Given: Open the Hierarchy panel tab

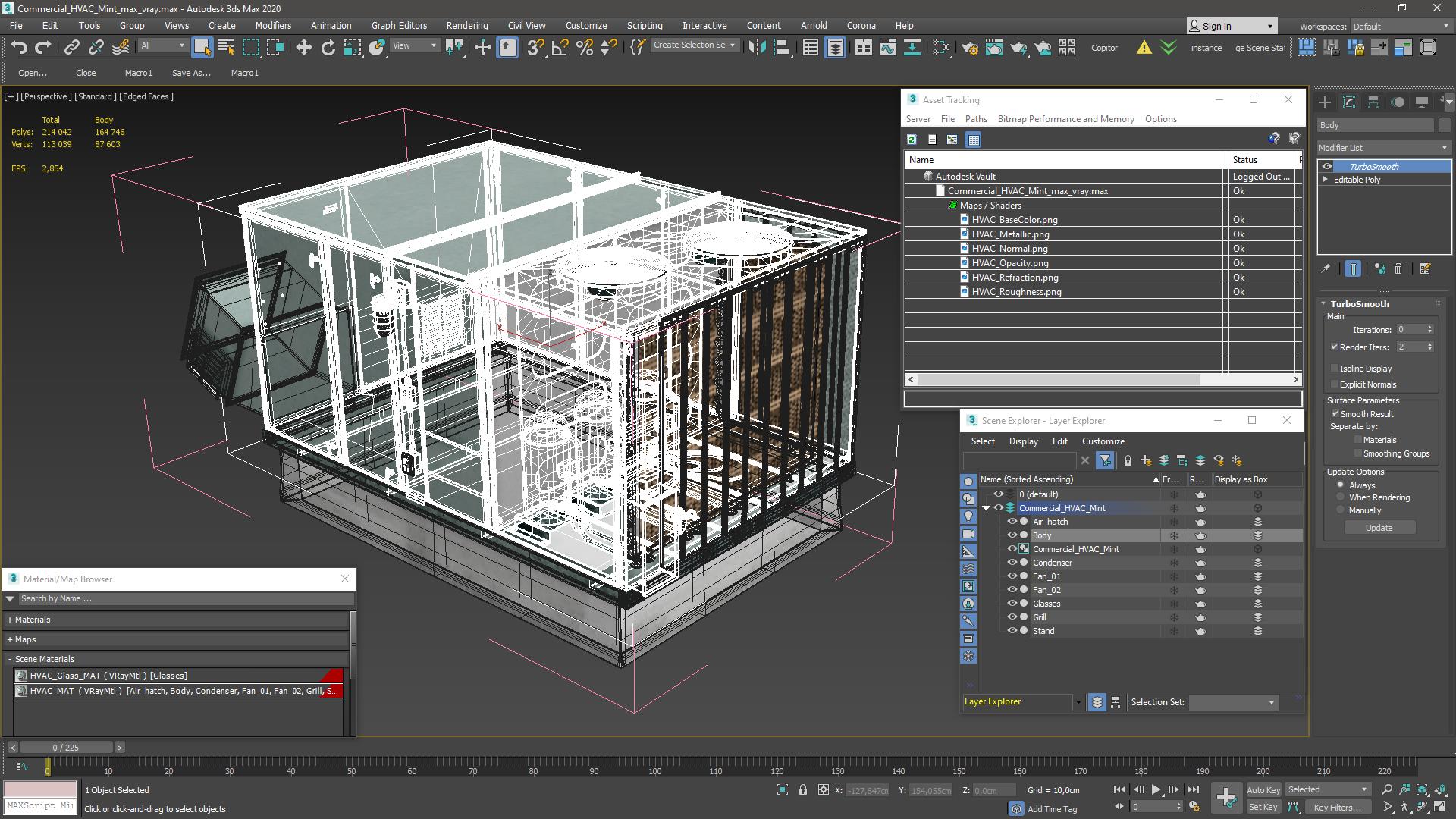Looking at the screenshot, I should click(x=1373, y=102).
